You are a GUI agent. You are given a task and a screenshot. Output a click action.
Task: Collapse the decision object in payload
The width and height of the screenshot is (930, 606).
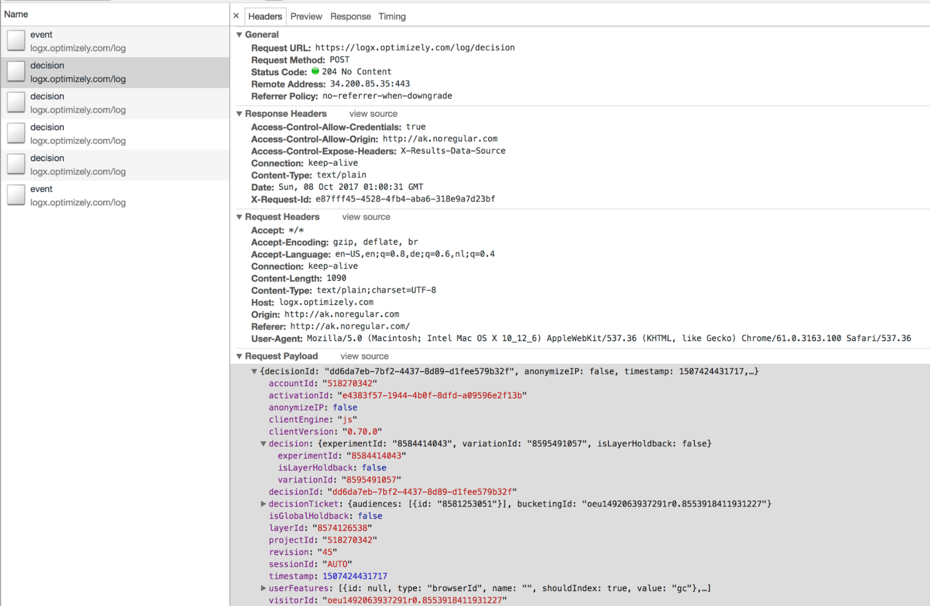click(263, 444)
